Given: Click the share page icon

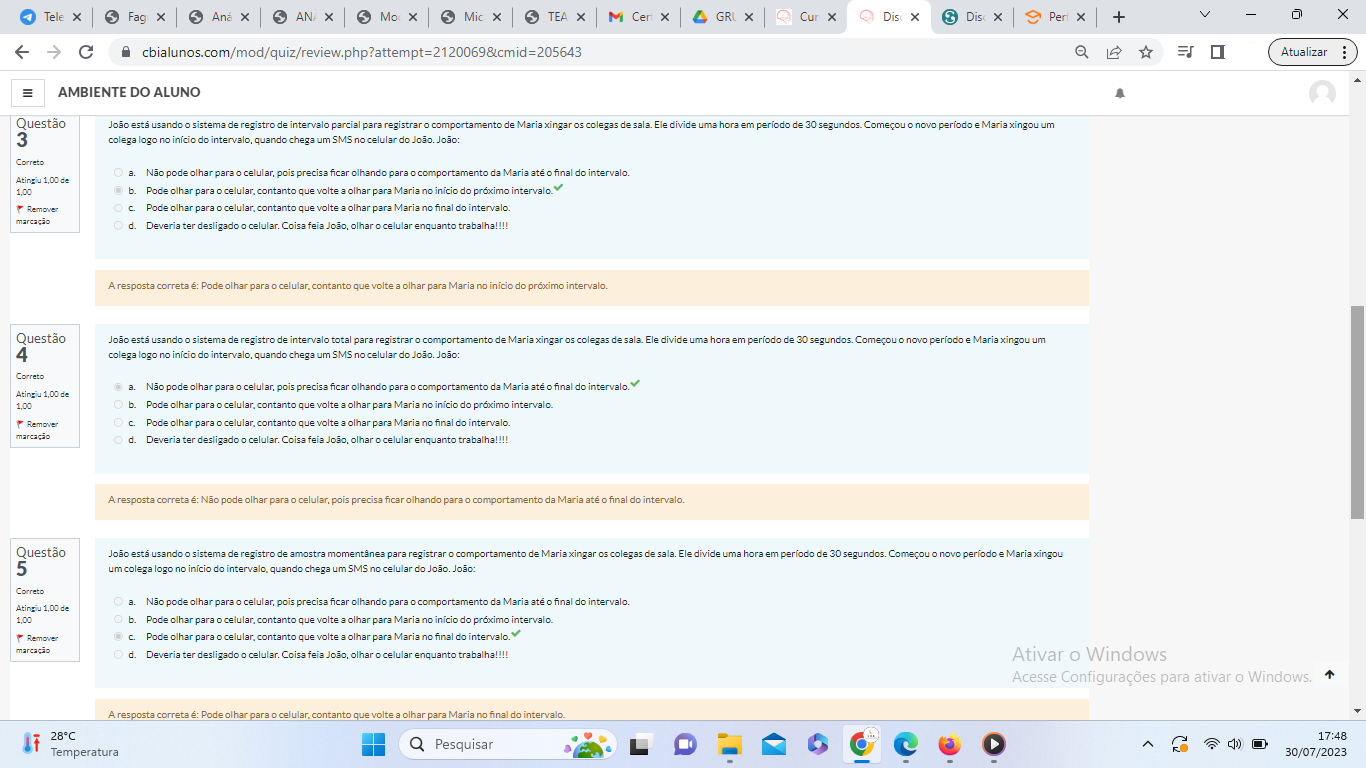Looking at the screenshot, I should pos(1114,52).
